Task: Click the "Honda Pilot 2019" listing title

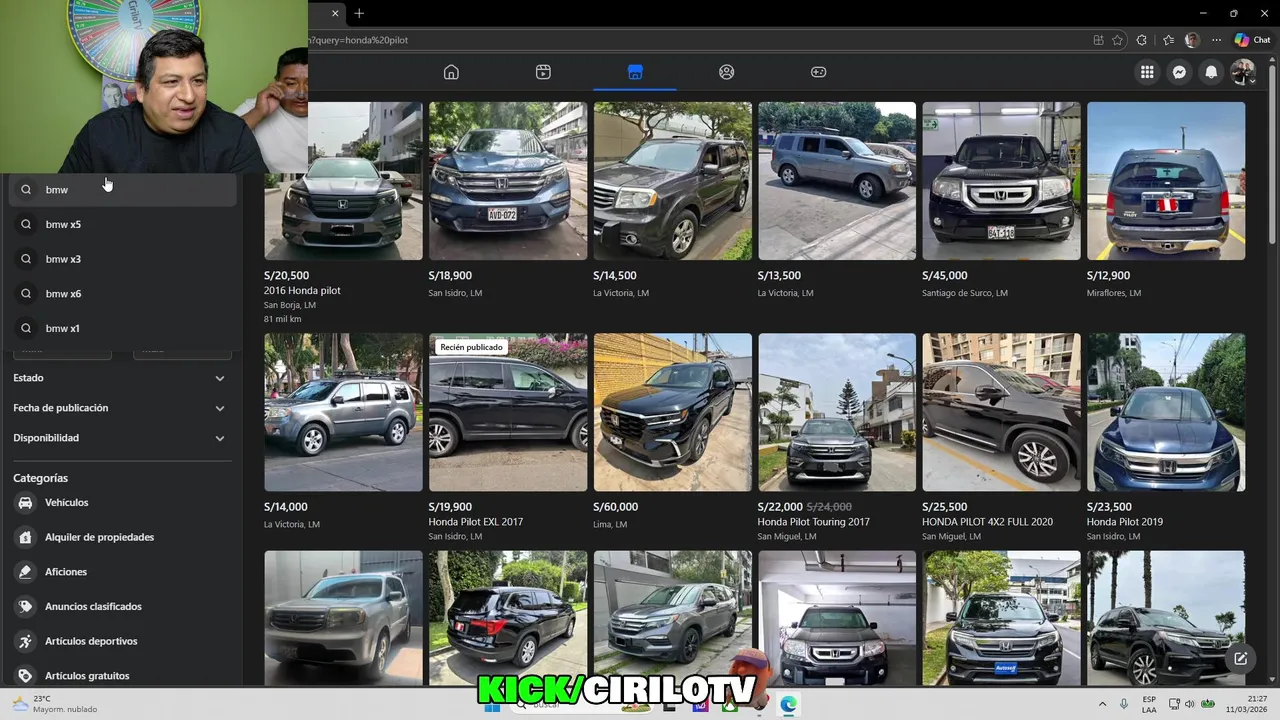Action: coord(1125,522)
